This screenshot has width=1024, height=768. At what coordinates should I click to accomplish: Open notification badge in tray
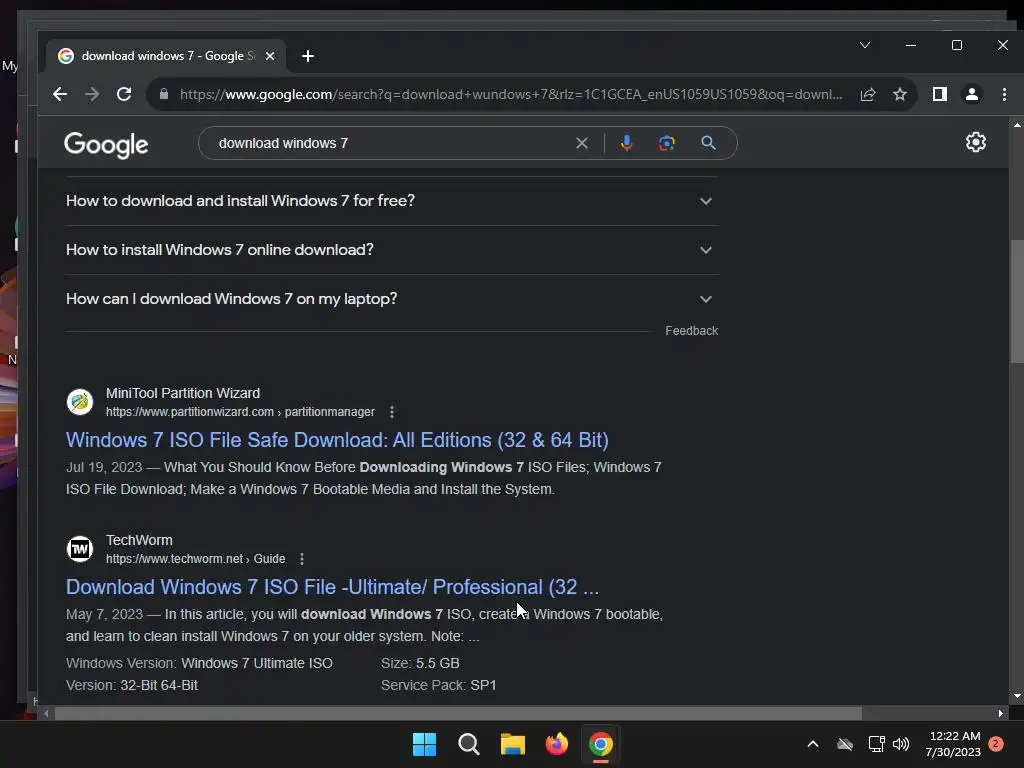(x=996, y=744)
